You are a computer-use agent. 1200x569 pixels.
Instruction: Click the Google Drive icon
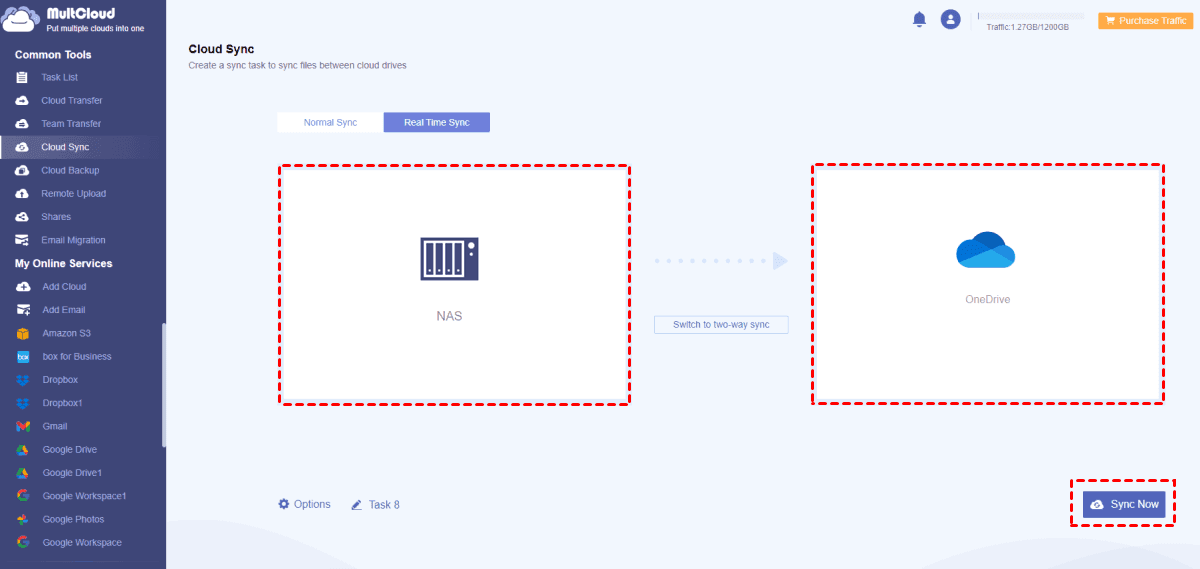point(22,450)
